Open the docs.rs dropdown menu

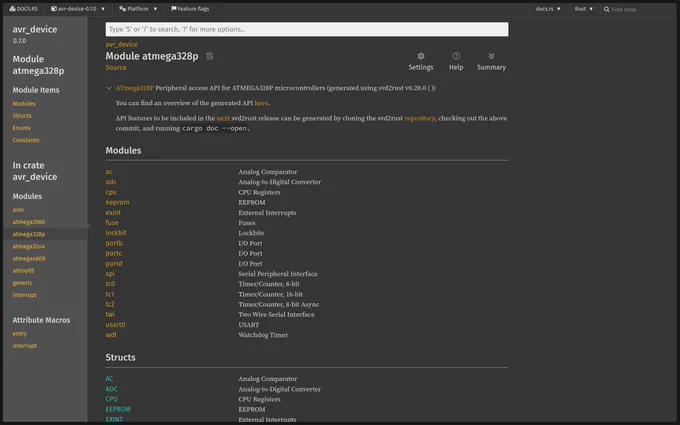(548, 9)
